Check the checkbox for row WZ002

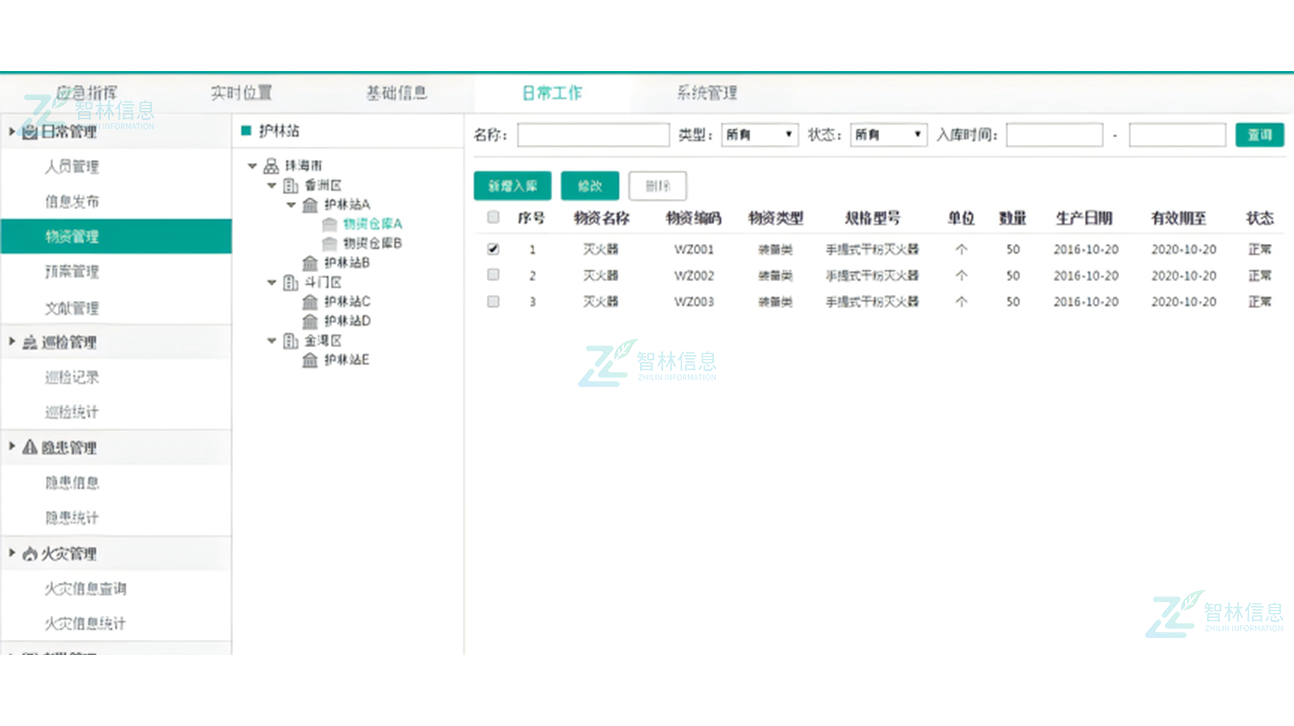point(493,275)
